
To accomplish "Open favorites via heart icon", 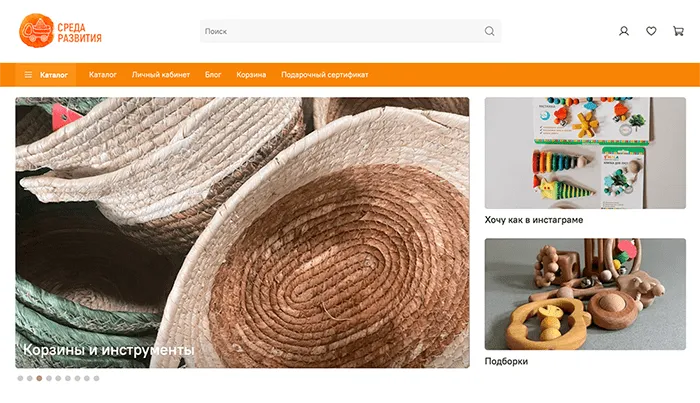I will 651,31.
